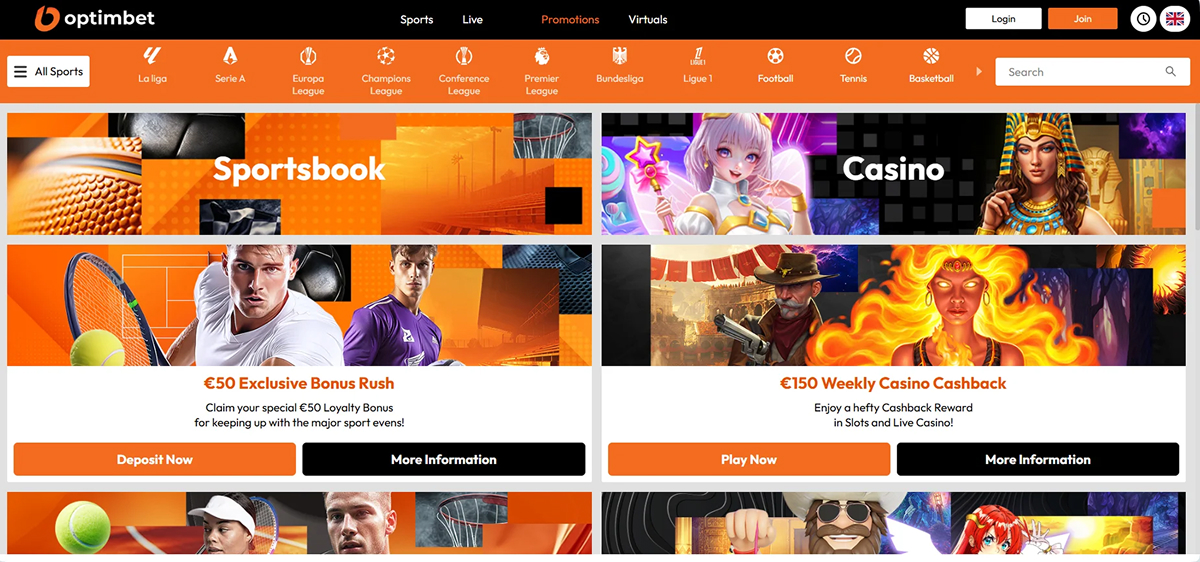This screenshot has width=1200, height=562.
Task: Select the Basketball sport icon
Action: pyautogui.click(x=931, y=57)
